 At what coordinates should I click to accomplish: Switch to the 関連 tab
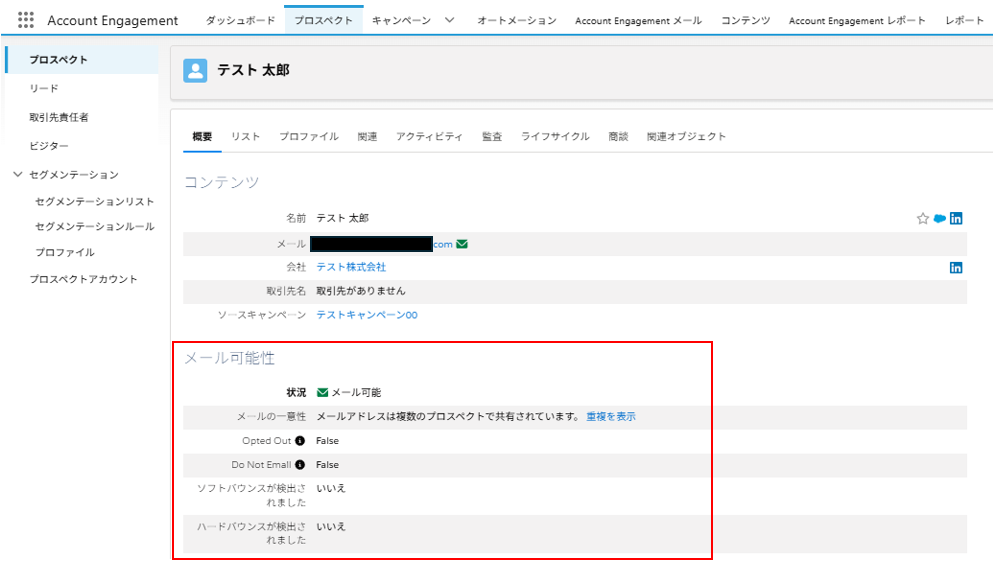[x=367, y=136]
